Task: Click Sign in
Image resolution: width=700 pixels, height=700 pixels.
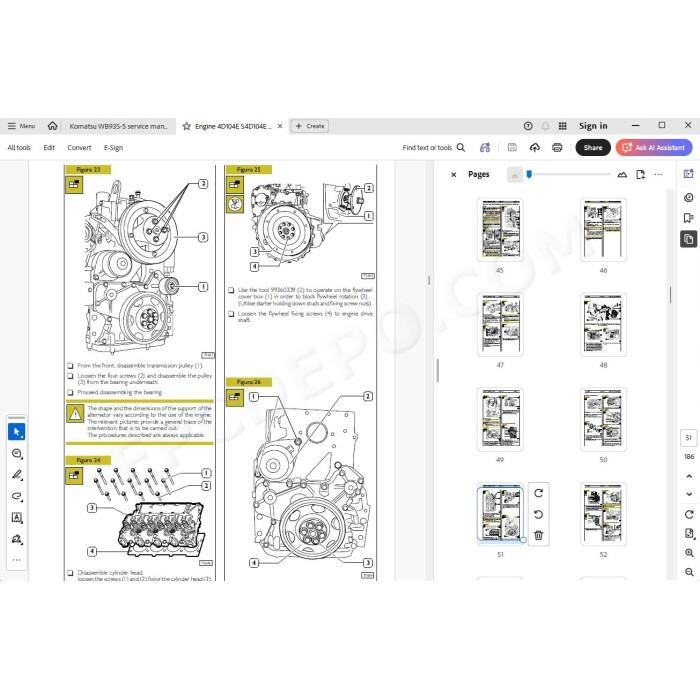Action: (x=593, y=126)
